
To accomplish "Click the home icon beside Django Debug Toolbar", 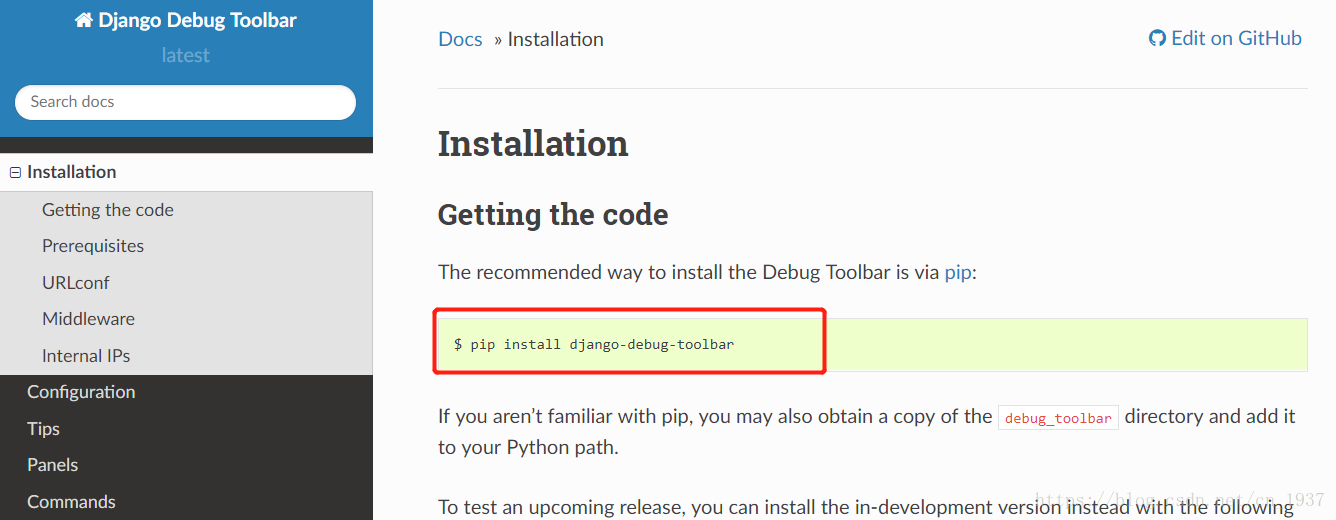I will coord(84,21).
